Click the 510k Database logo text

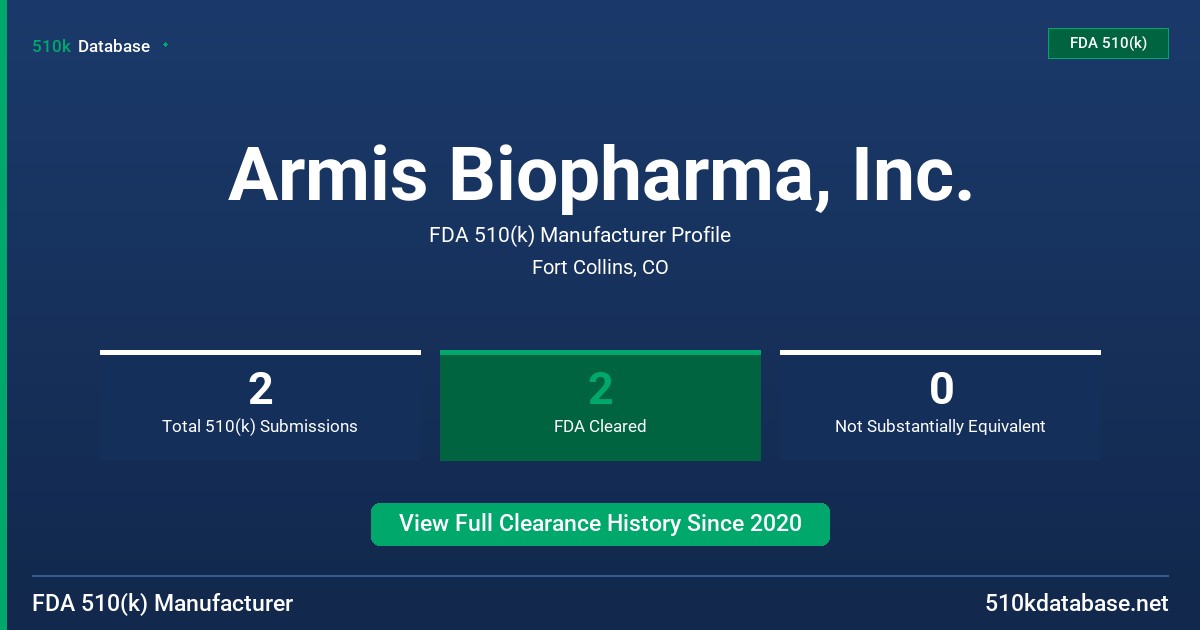91,46
